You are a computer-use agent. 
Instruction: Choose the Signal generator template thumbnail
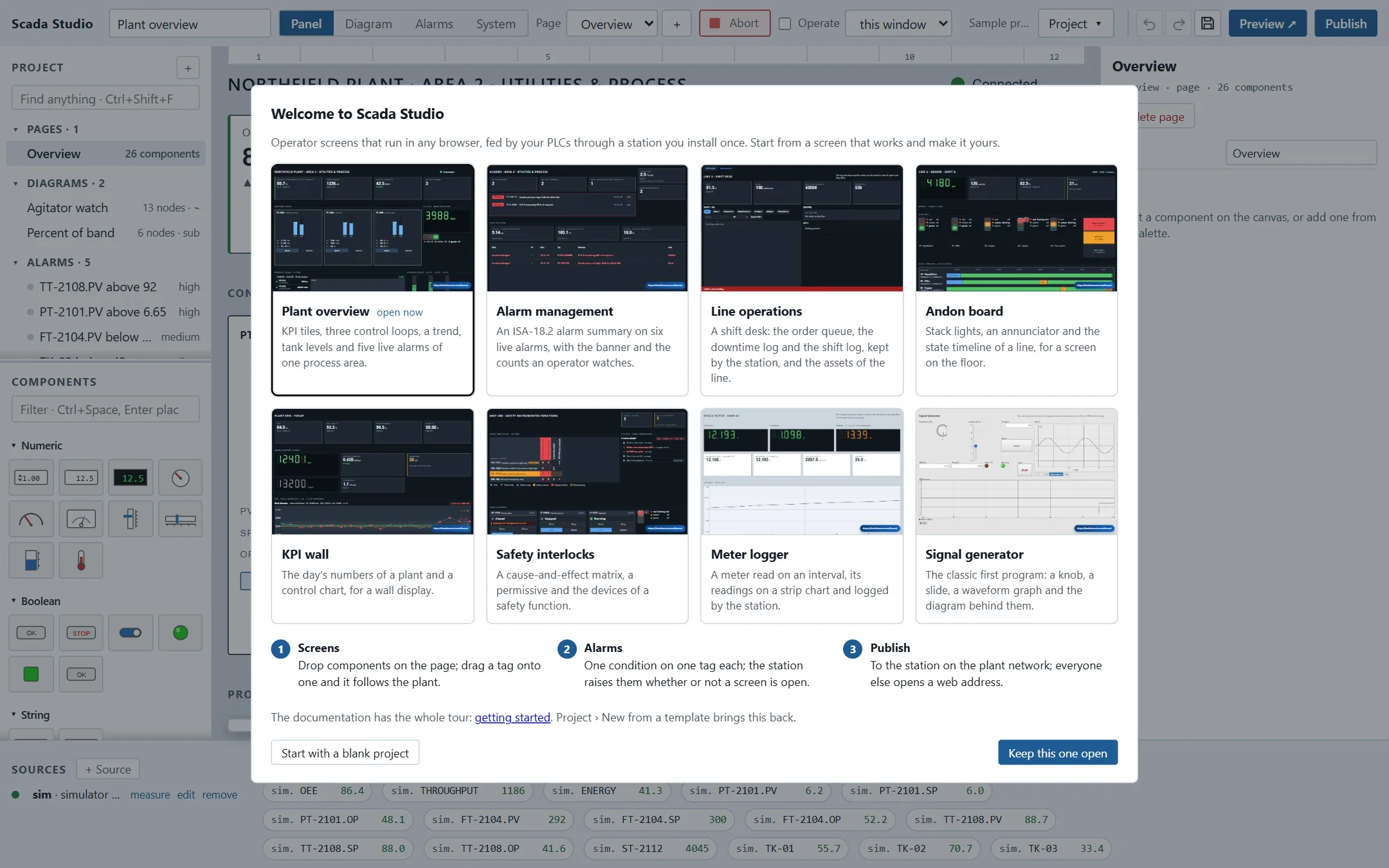(x=1016, y=471)
